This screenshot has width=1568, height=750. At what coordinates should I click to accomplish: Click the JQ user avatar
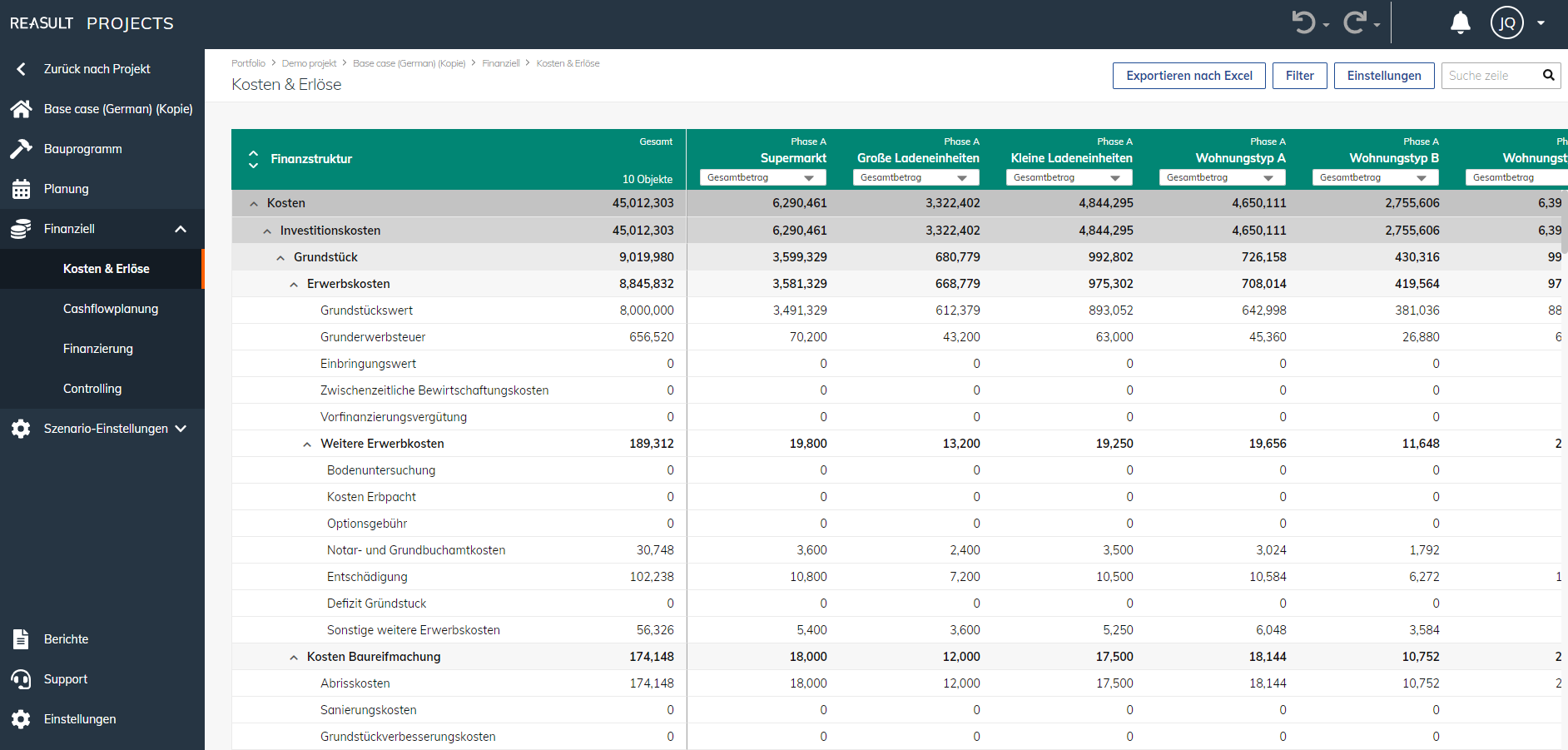pos(1506,22)
